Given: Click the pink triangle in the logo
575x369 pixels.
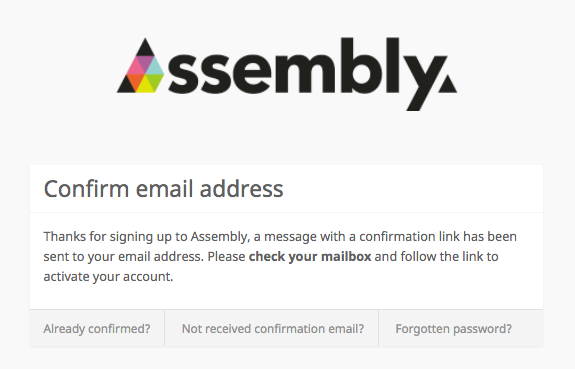Looking at the screenshot, I should [x=136, y=68].
